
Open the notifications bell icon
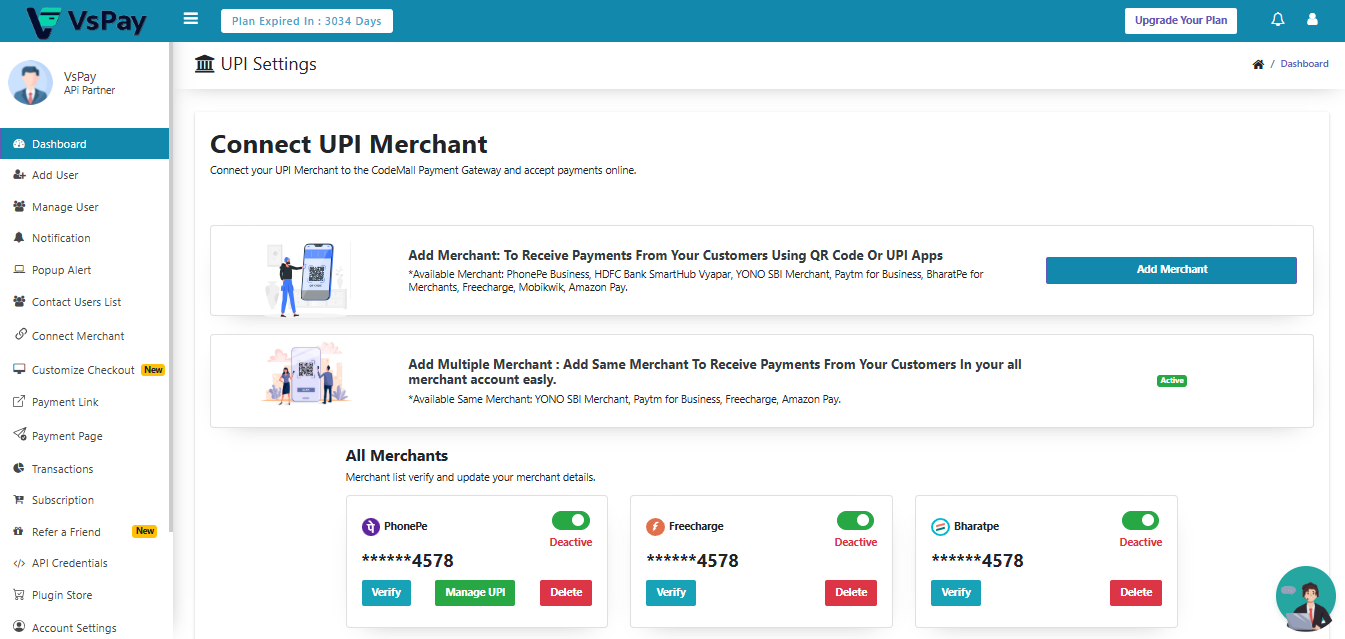pyautogui.click(x=1277, y=20)
